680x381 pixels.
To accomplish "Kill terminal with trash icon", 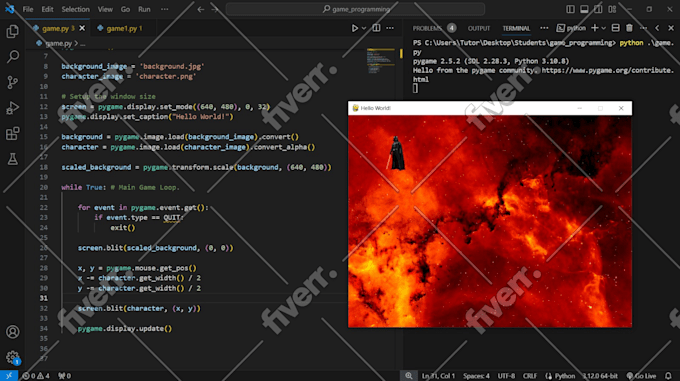I will point(629,28).
